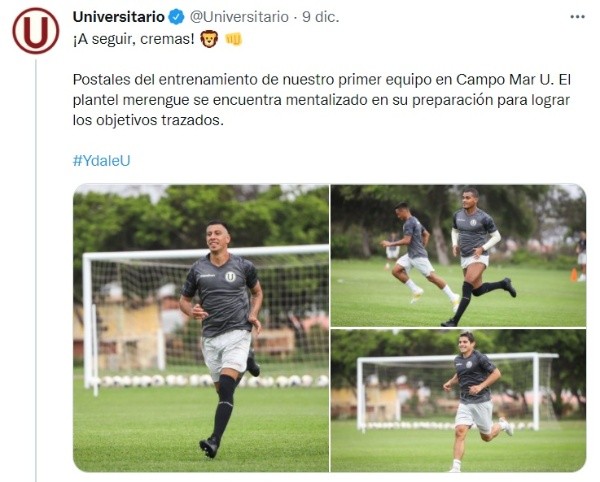
Task: Open the Universitario display name link
Action: tap(119, 17)
